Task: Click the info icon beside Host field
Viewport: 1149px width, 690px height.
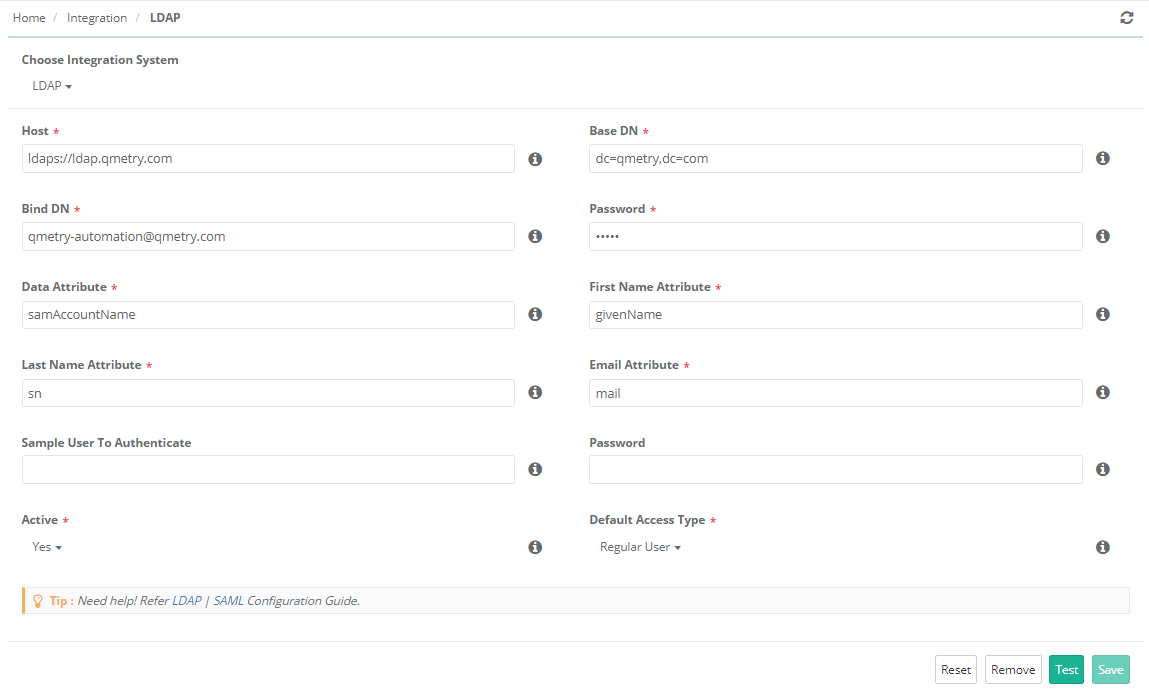Action: point(535,159)
